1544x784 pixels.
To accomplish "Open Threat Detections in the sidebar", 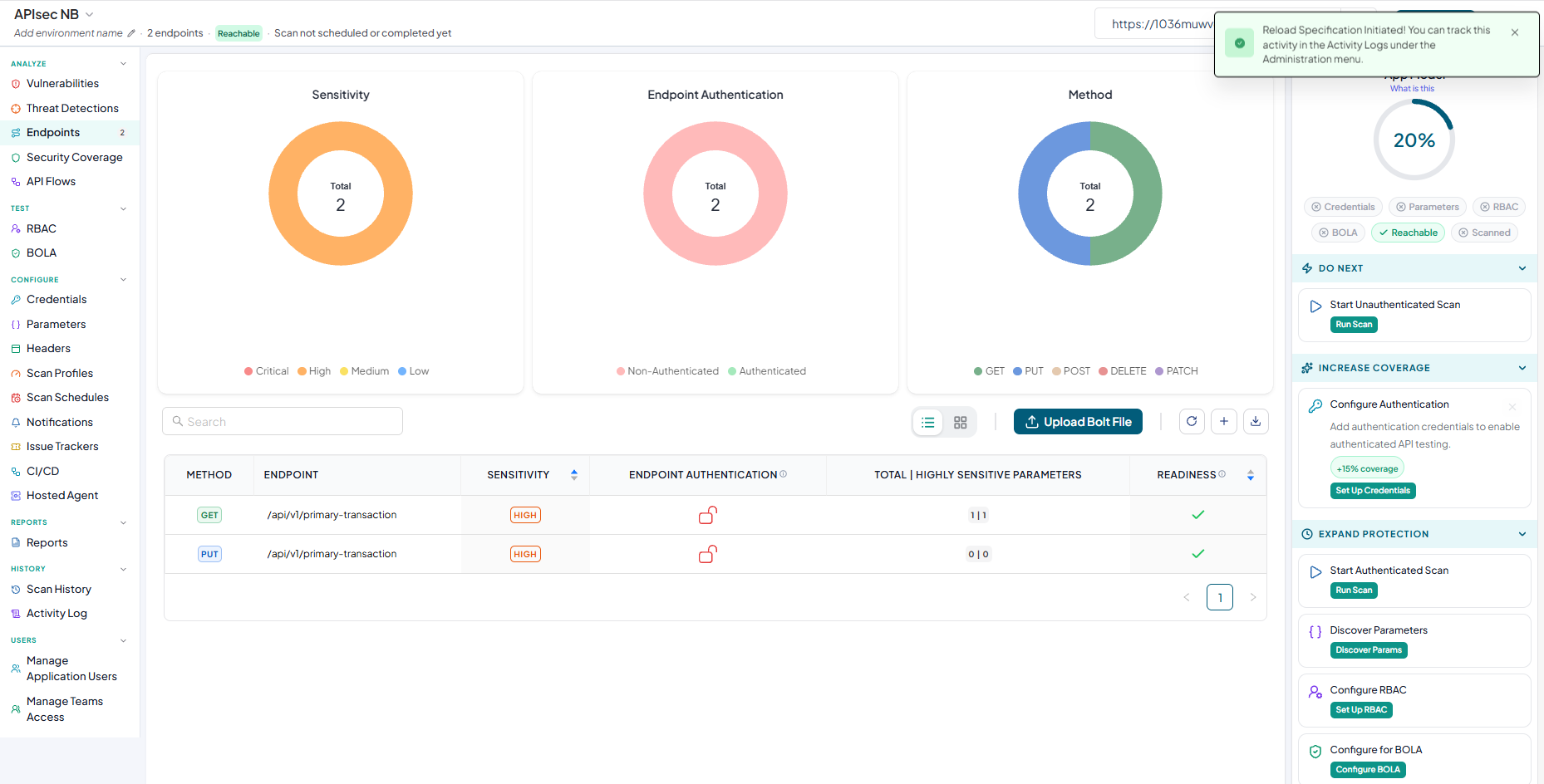I will point(72,109).
